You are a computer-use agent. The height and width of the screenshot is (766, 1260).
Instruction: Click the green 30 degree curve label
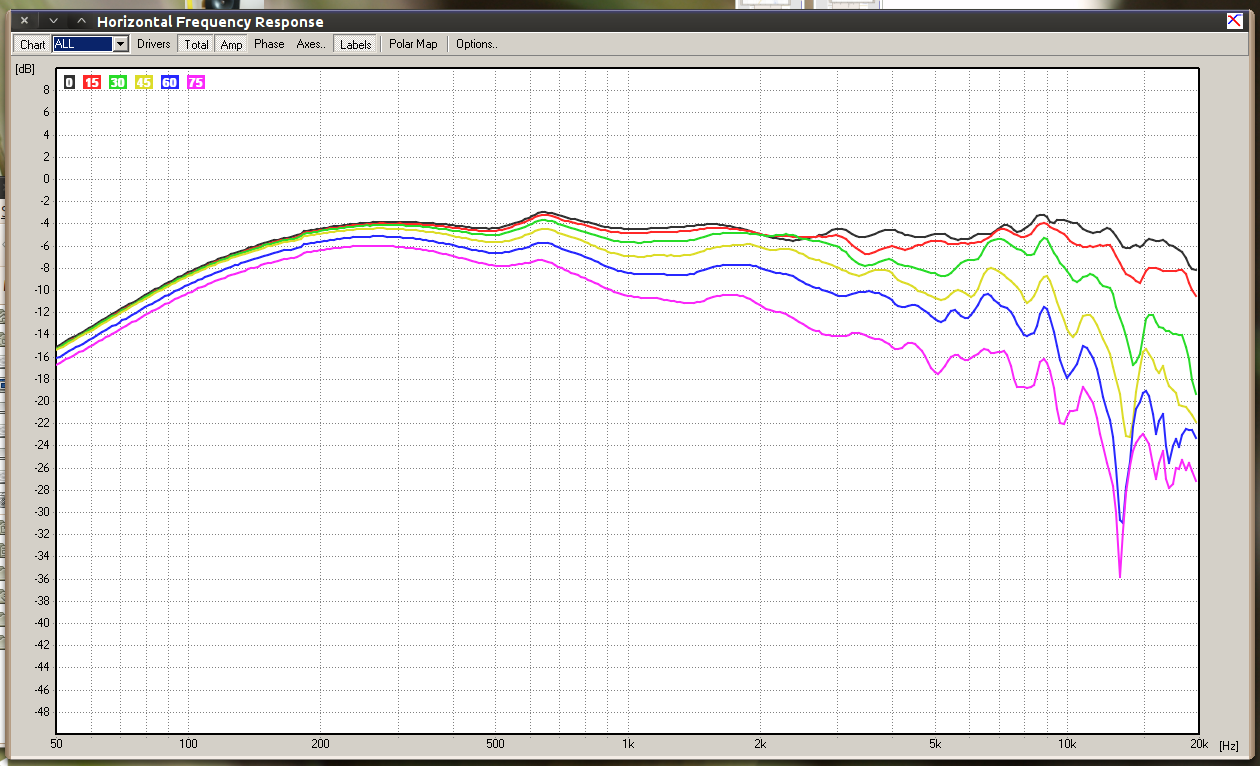pos(118,82)
